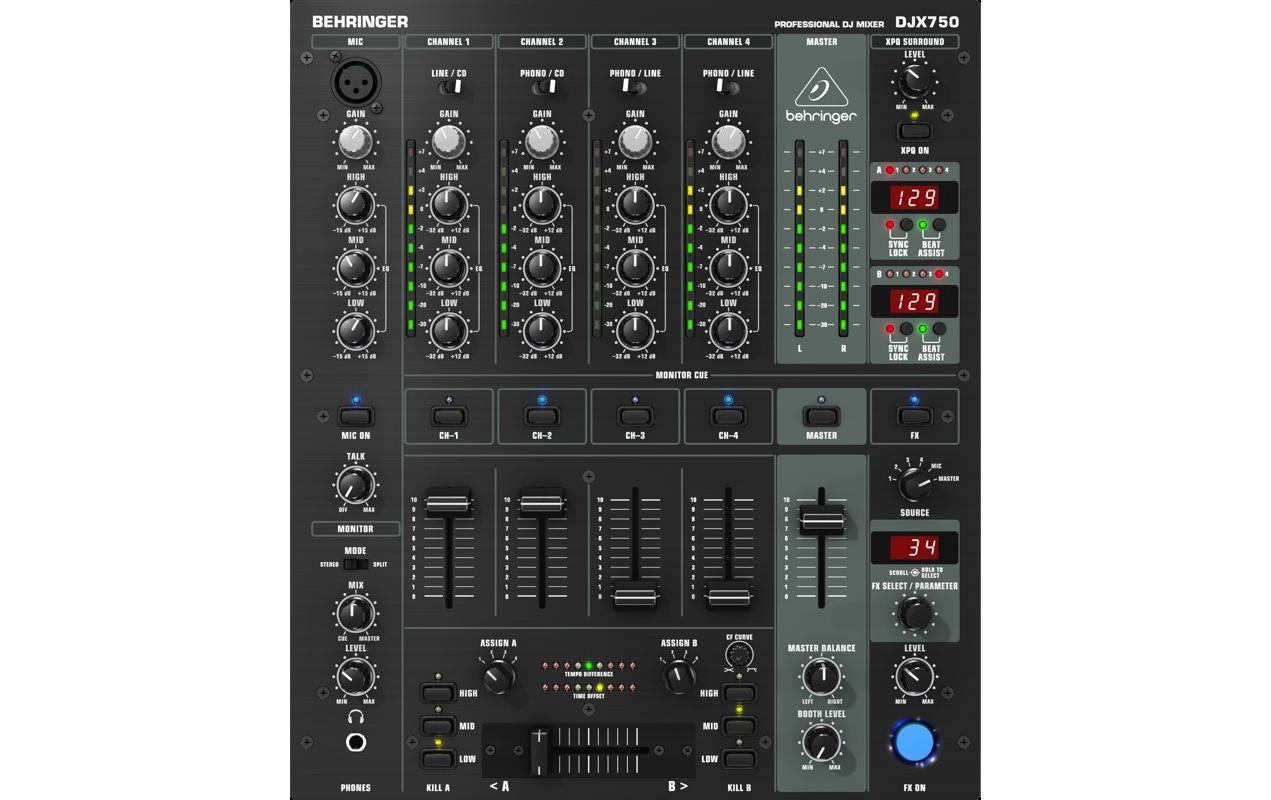
Task: Click the monitor LEVEL knob
Action: [355, 677]
